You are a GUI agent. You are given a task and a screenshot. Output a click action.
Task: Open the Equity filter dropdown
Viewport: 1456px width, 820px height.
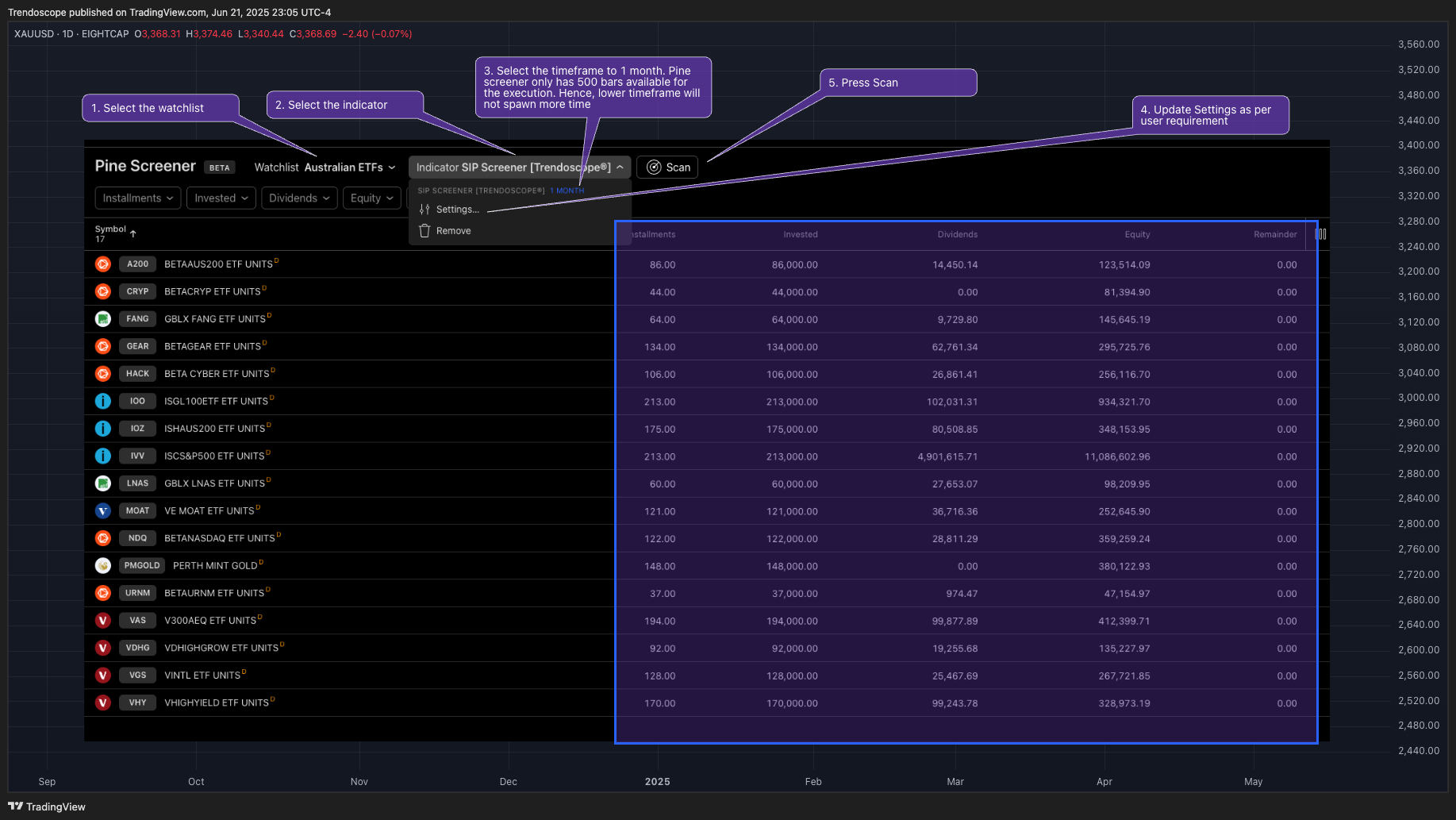pyautogui.click(x=372, y=198)
